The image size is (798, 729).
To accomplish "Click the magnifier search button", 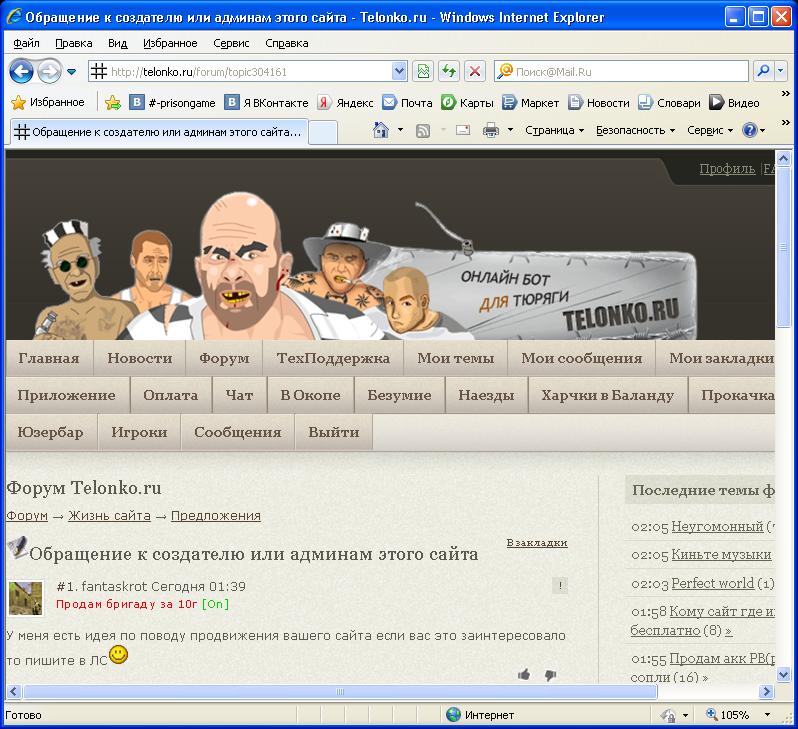I will [x=763, y=71].
